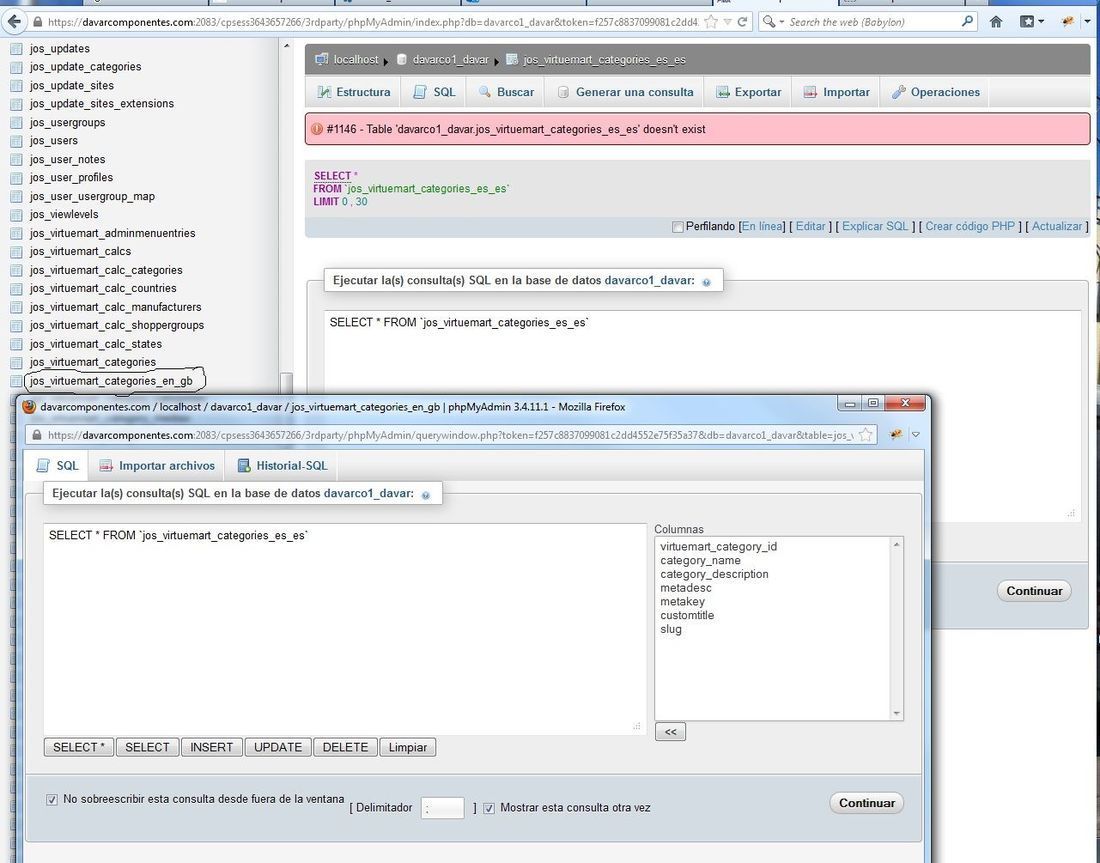Click the En línea link
1100x863 pixels.
tap(762, 226)
